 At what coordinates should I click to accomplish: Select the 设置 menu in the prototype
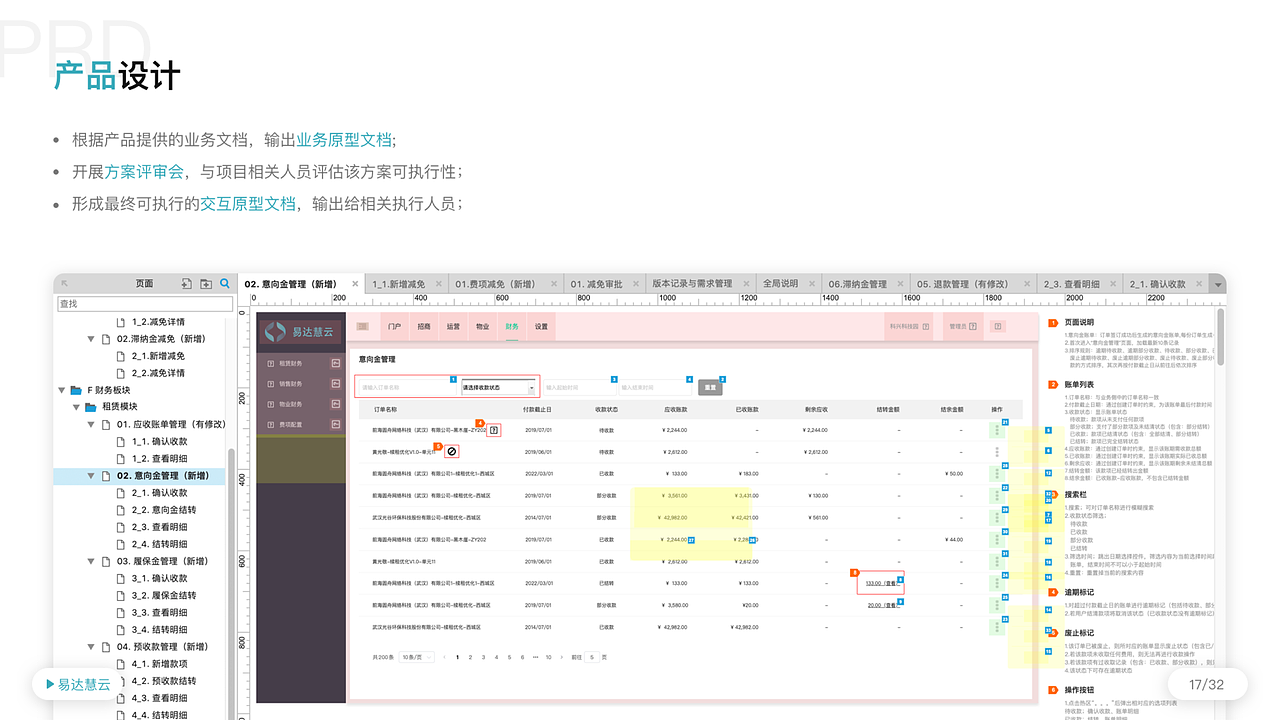tap(541, 326)
